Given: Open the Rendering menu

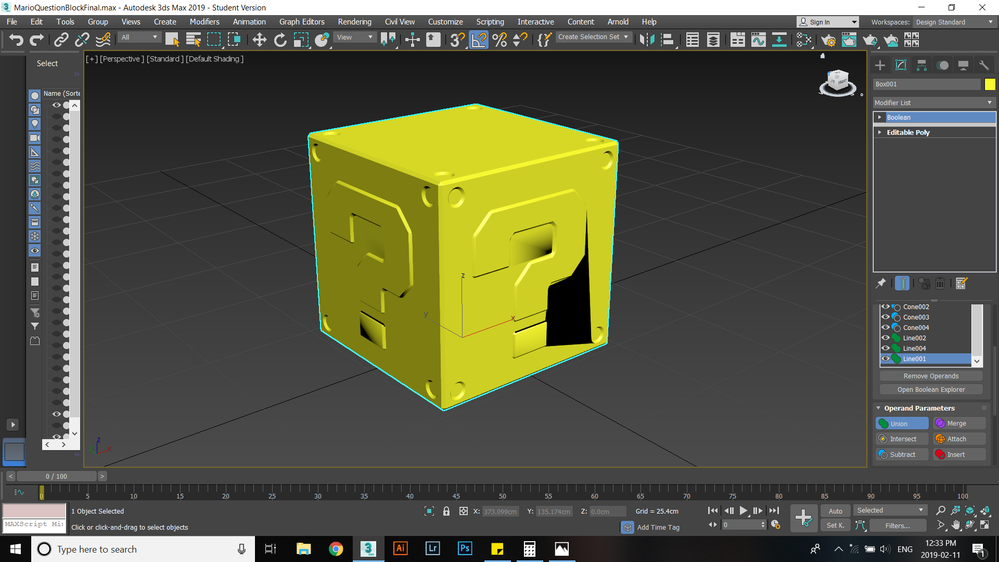Looking at the screenshot, I should coord(354,22).
